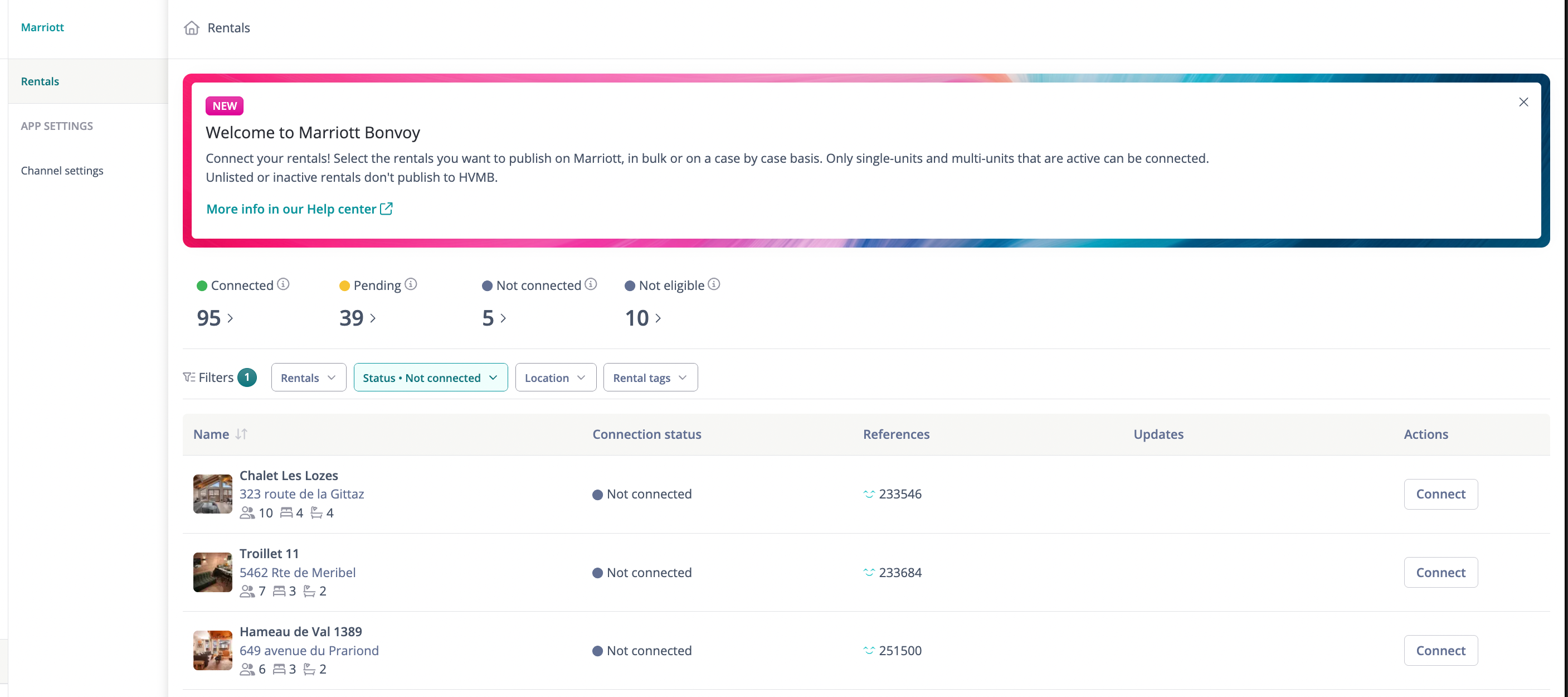1568x697 pixels.
Task: Open the Location filter dropdown
Action: (554, 377)
